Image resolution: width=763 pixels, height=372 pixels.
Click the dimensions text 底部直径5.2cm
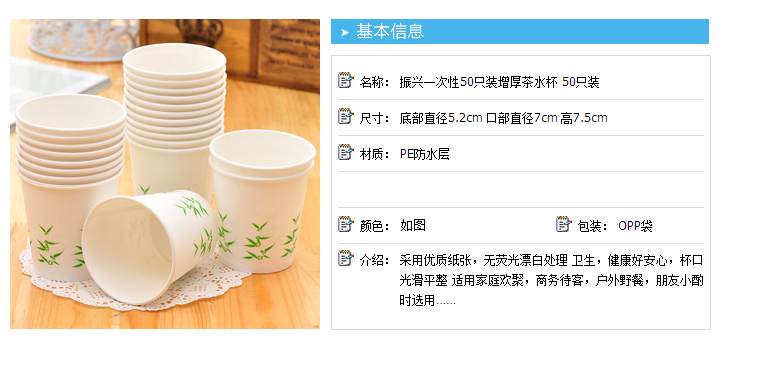[x=441, y=118]
